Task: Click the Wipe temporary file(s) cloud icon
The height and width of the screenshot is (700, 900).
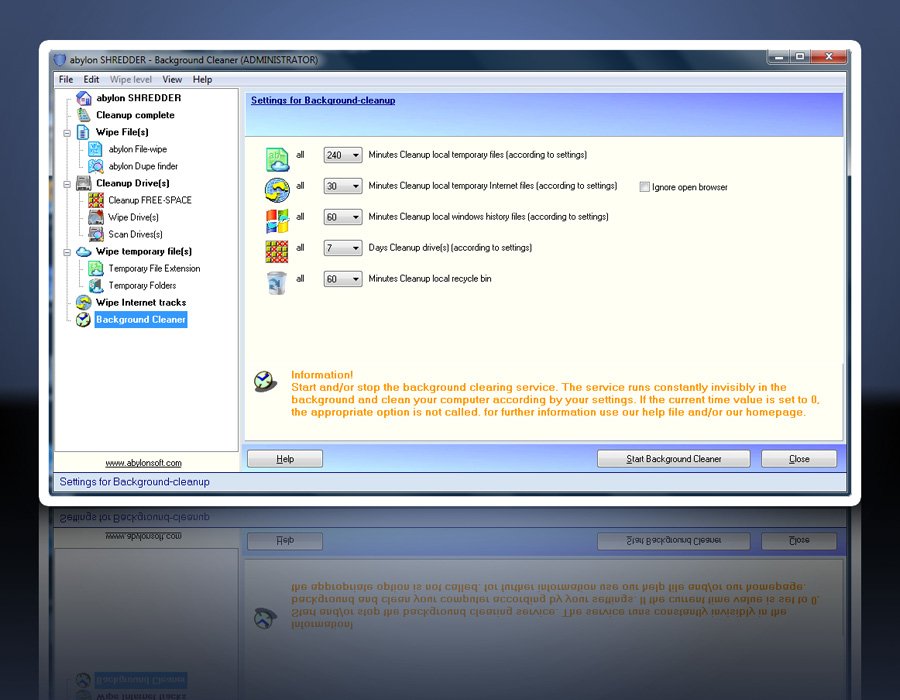Action: point(84,252)
